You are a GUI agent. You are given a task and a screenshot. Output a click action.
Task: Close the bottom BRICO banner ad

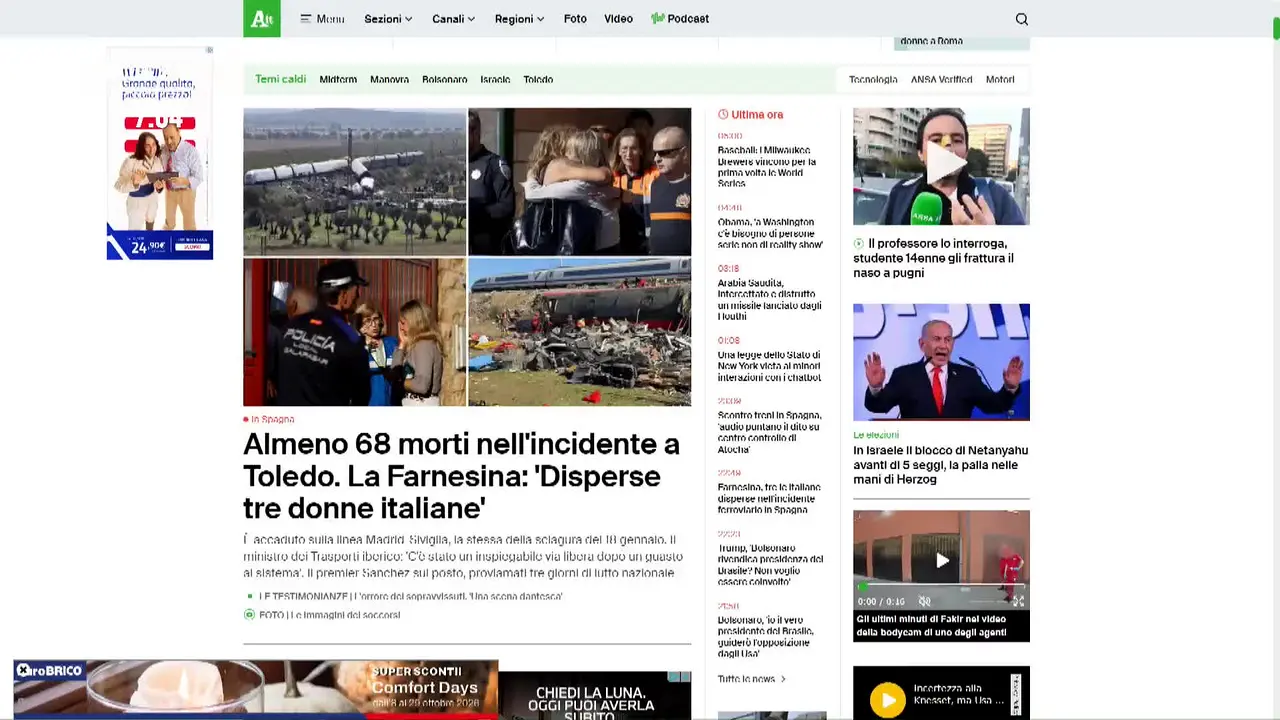[23, 670]
